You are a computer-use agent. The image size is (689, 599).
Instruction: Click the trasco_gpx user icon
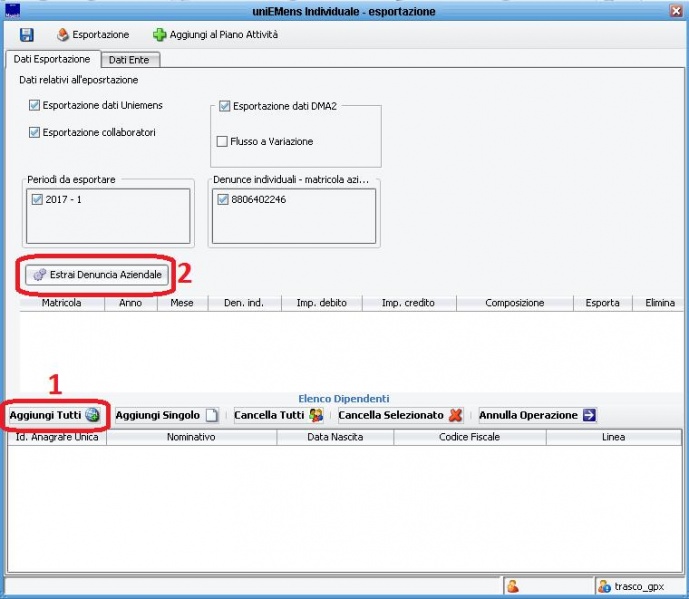click(605, 586)
